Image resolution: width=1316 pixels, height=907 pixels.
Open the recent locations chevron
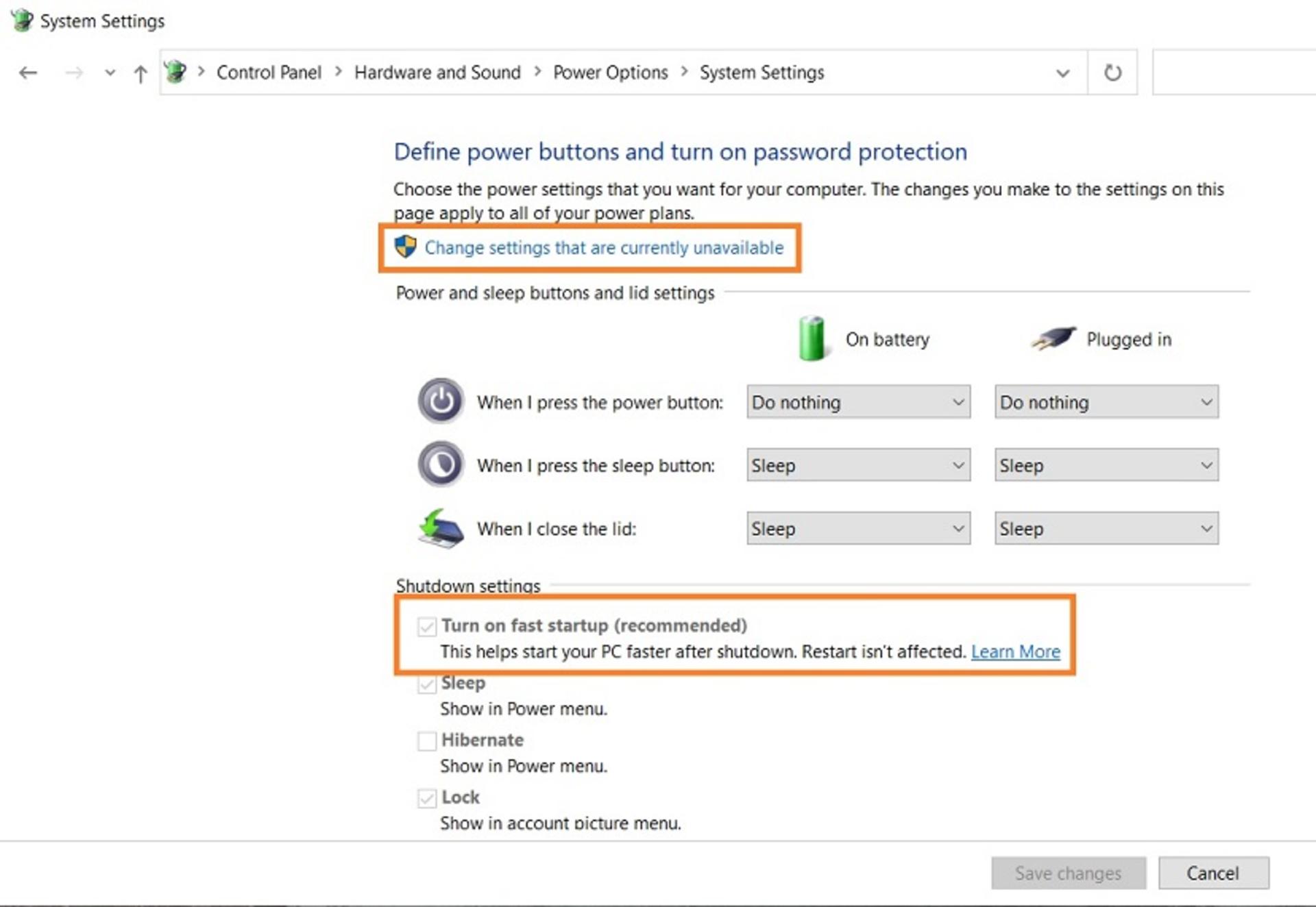pyautogui.click(x=110, y=73)
